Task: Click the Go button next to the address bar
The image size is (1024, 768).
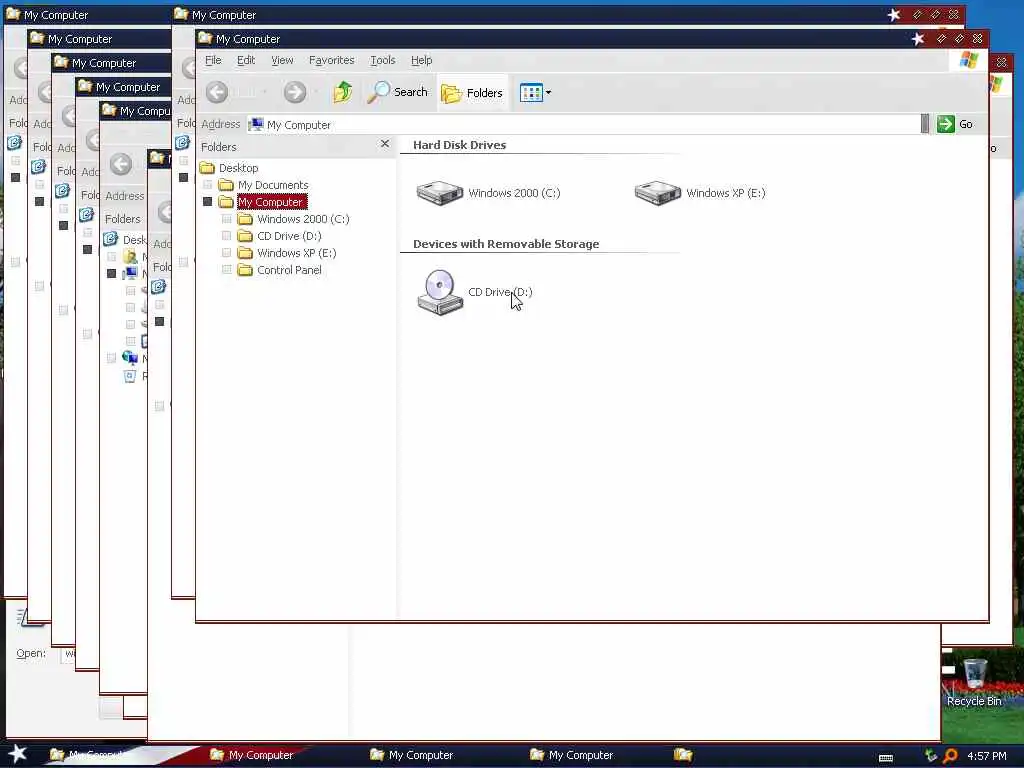Action: click(955, 124)
